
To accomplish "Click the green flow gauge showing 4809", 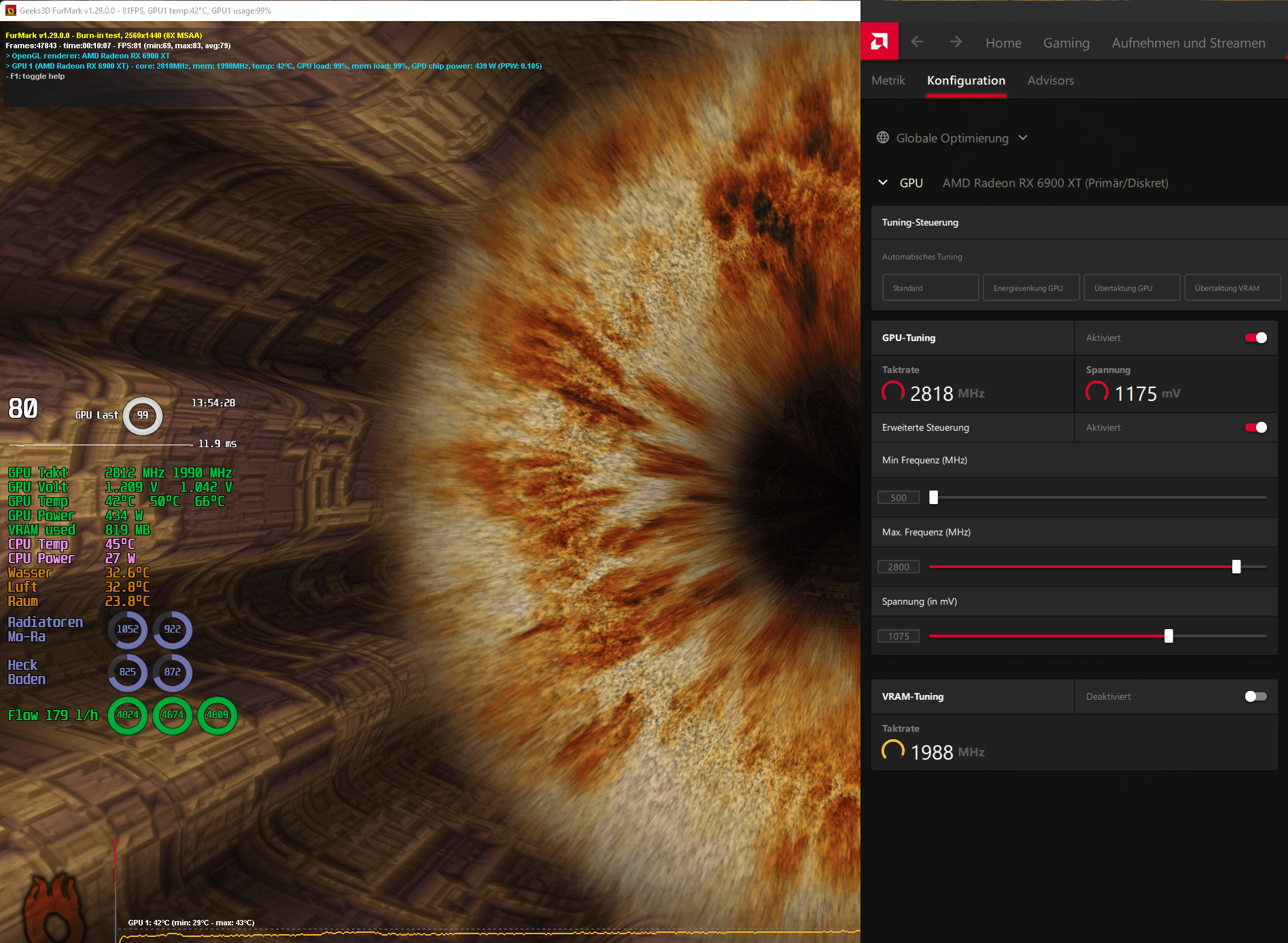I will [217, 715].
